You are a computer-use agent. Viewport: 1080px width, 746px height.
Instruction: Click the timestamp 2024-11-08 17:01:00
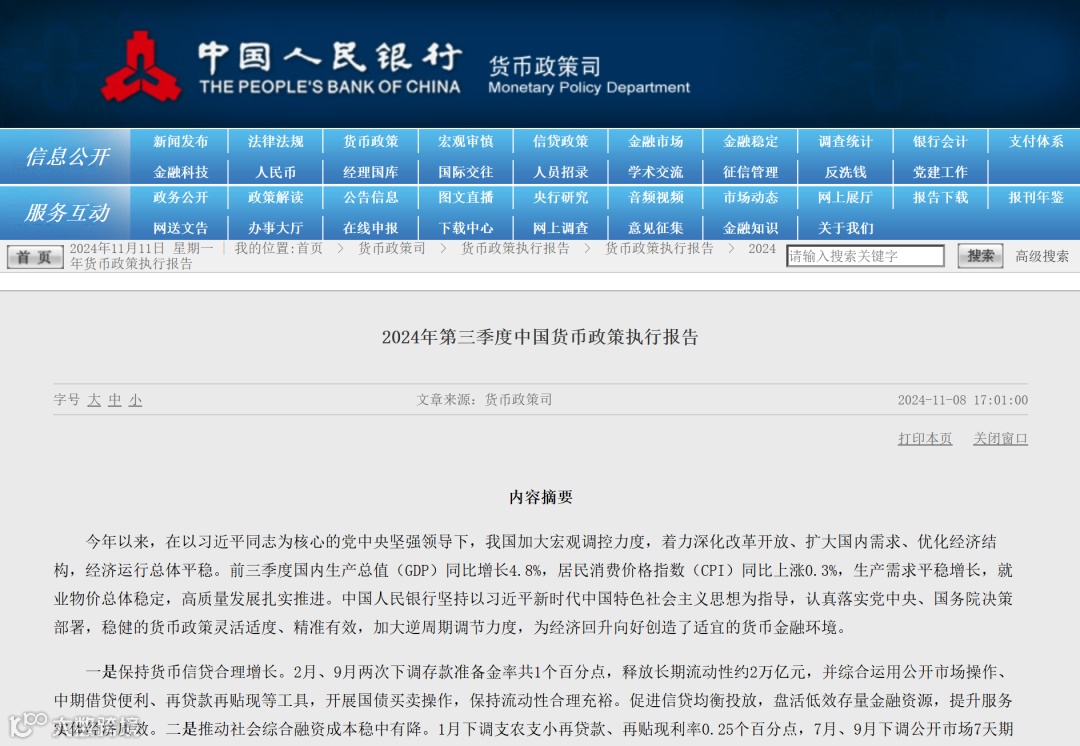pos(962,400)
